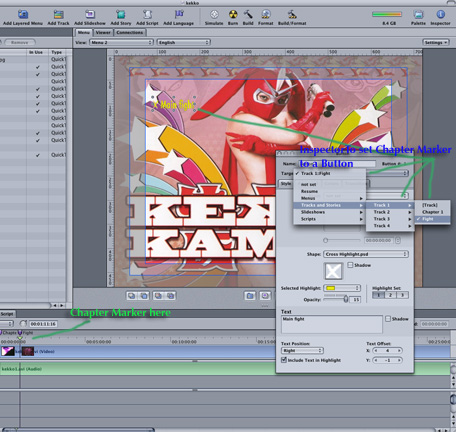Choose Track 2 in the submenu
456x432 pixels.
pos(390,212)
